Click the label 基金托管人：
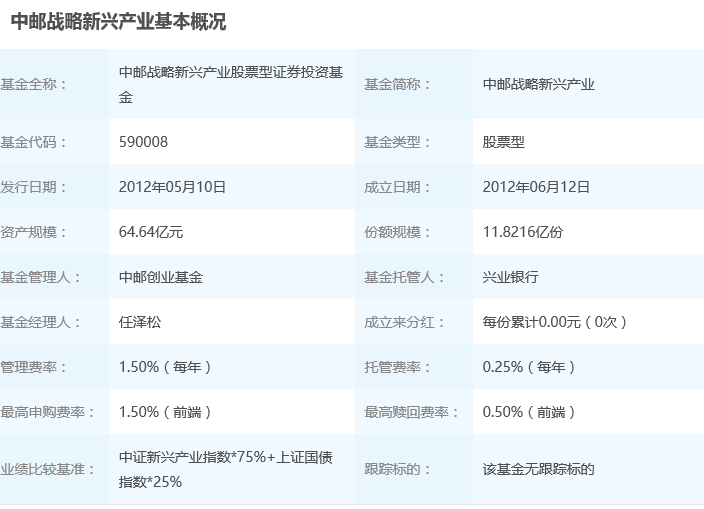This screenshot has height=509, width=704. pos(405,277)
